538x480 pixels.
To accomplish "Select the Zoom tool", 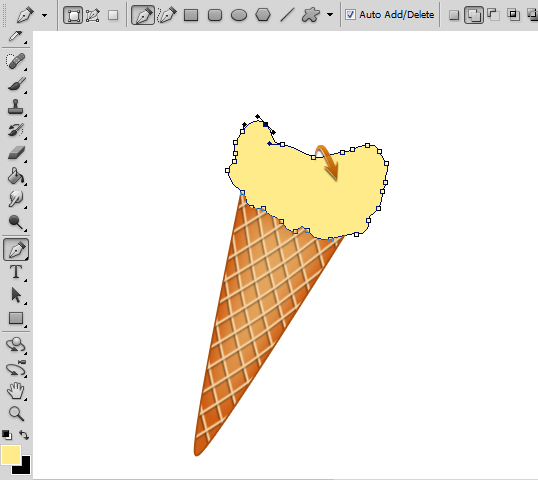I will [15, 414].
